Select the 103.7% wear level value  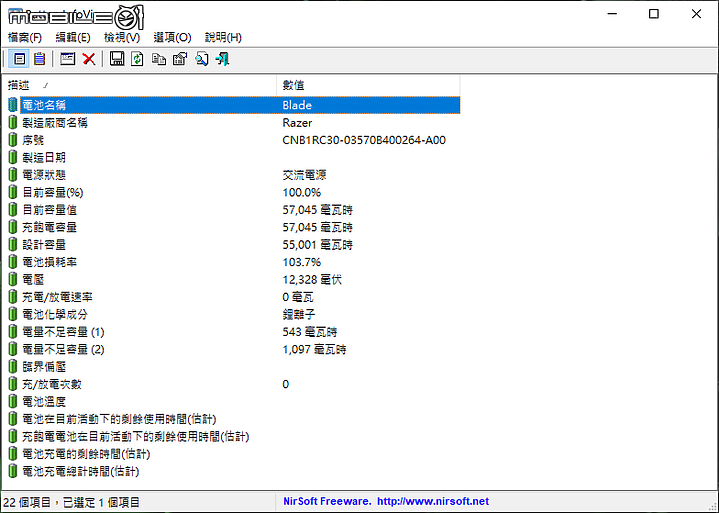pyautogui.click(x=302, y=262)
